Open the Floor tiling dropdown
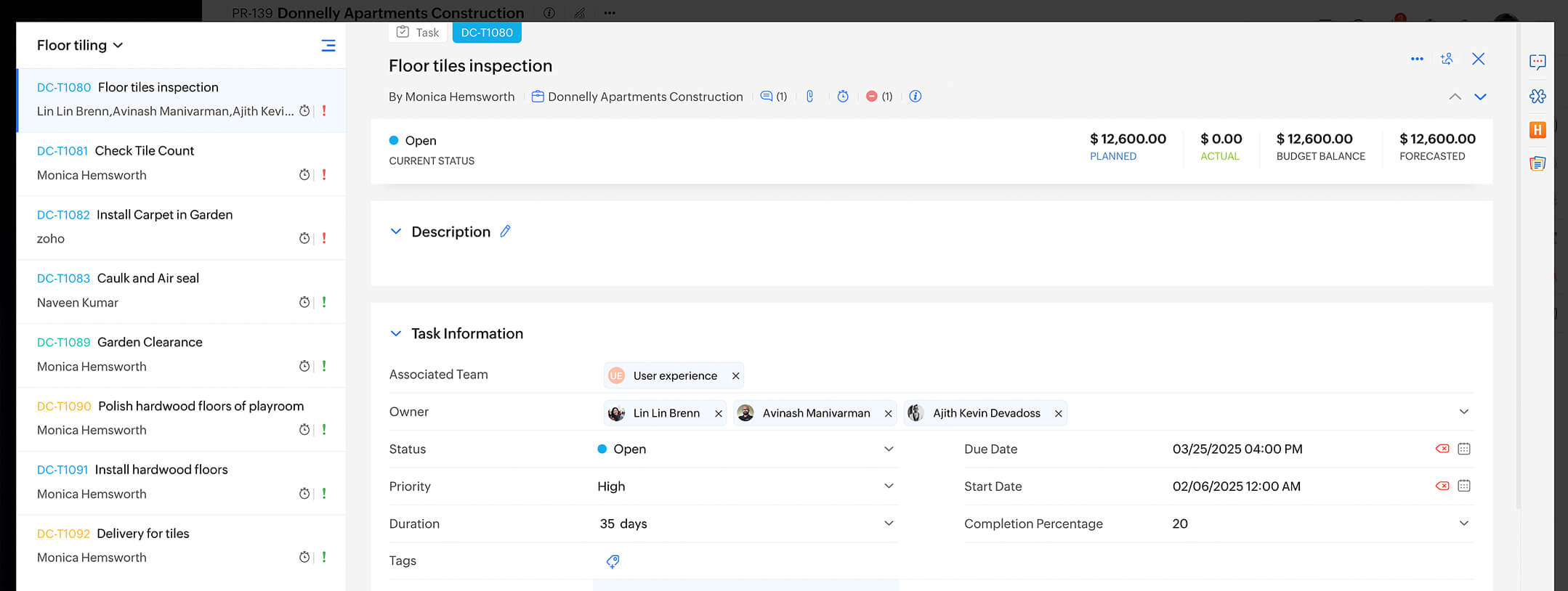The height and width of the screenshot is (591, 1568). tap(80, 45)
